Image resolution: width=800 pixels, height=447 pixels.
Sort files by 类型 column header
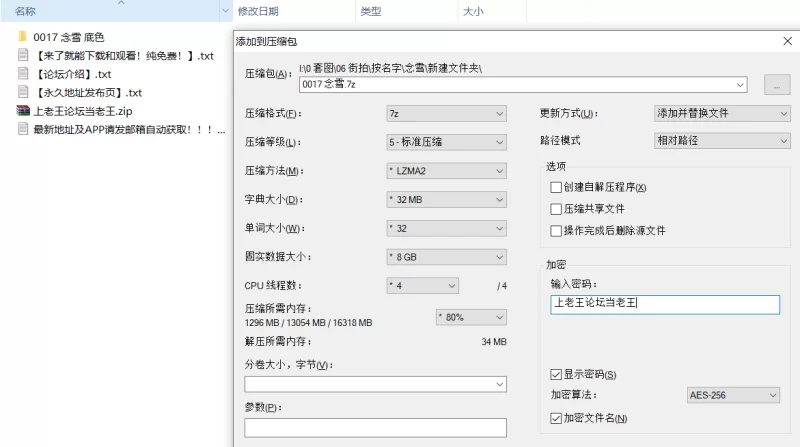click(370, 11)
